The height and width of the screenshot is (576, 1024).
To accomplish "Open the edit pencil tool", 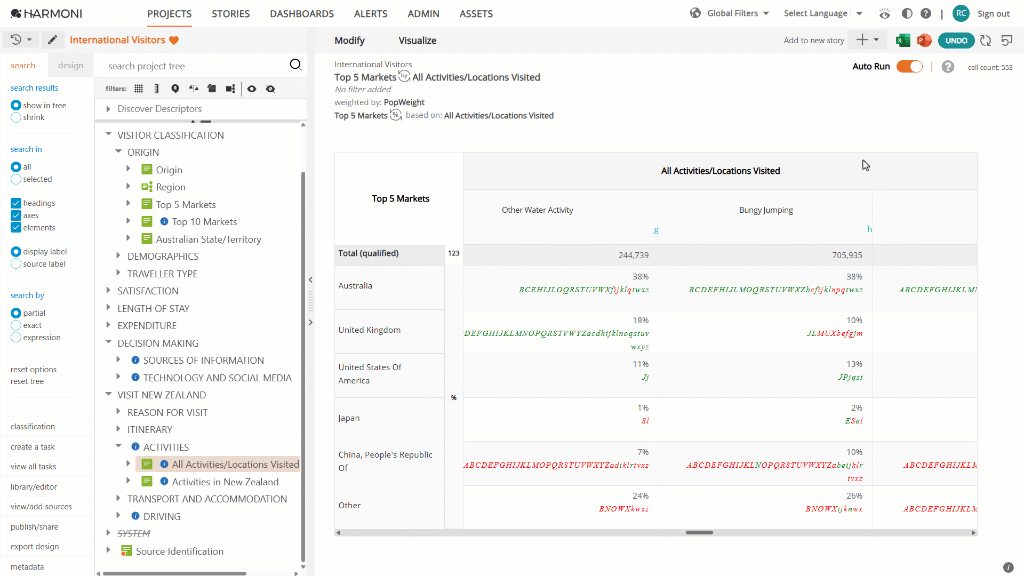I will [x=52, y=40].
